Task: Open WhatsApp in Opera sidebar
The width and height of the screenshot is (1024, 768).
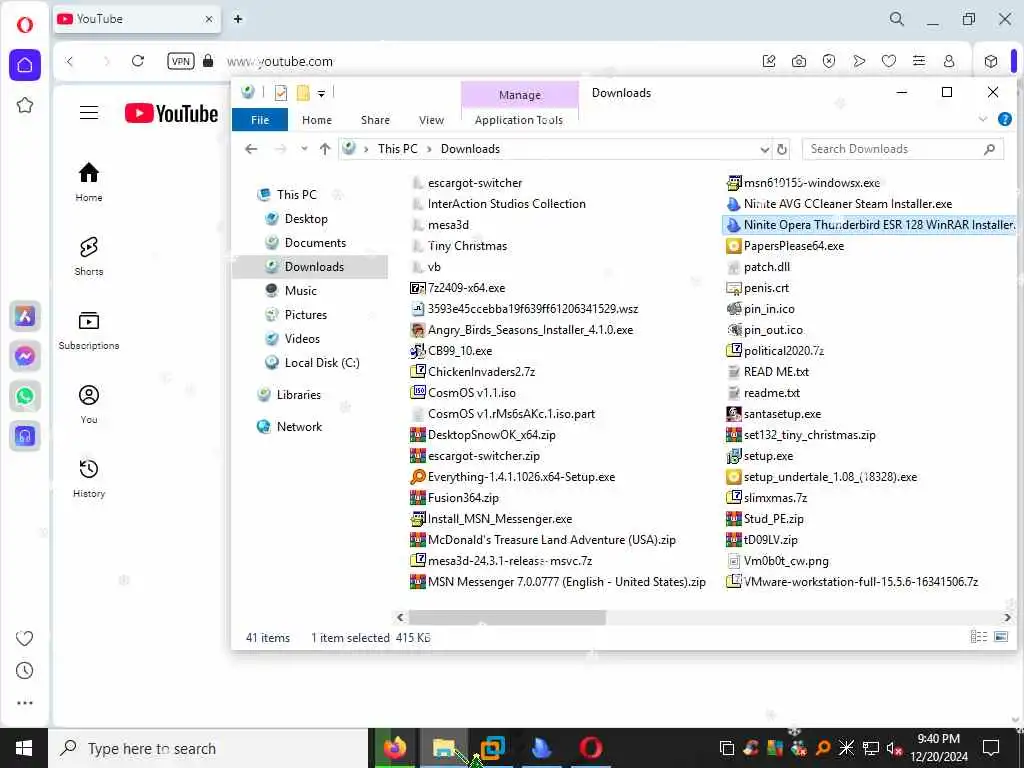Action: tap(25, 396)
